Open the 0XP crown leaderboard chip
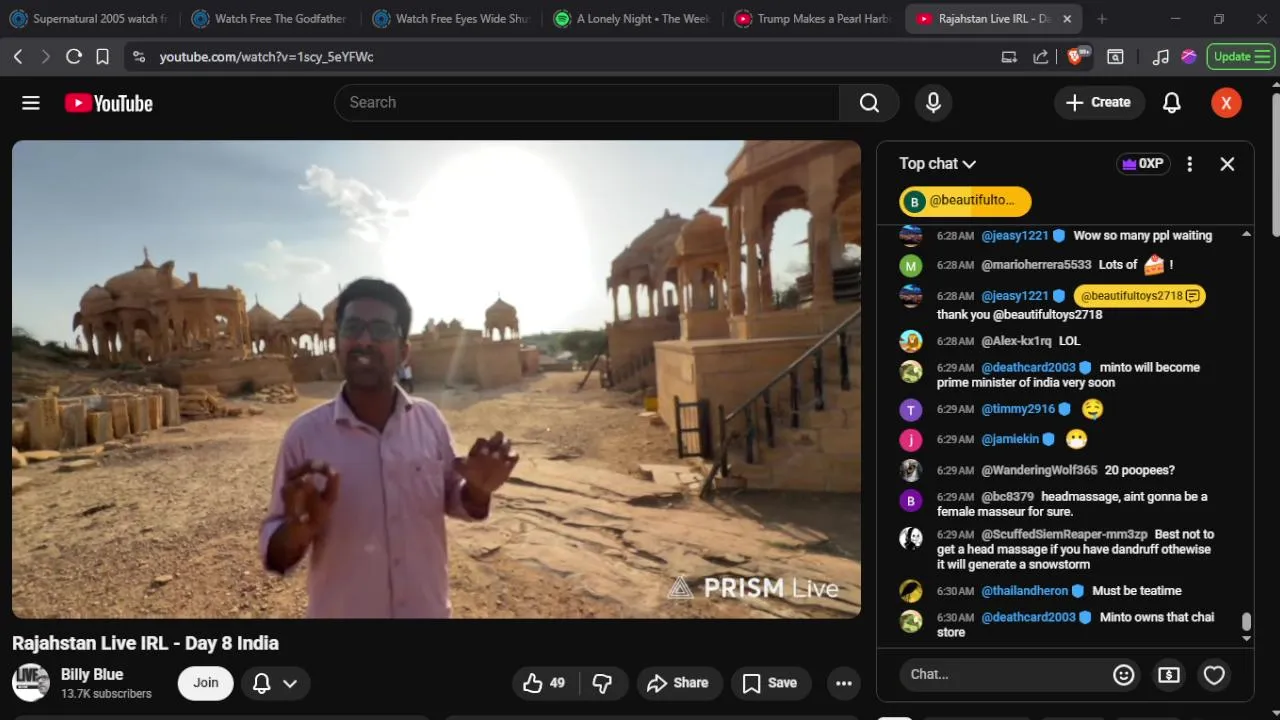1280x720 pixels. [x=1143, y=163]
